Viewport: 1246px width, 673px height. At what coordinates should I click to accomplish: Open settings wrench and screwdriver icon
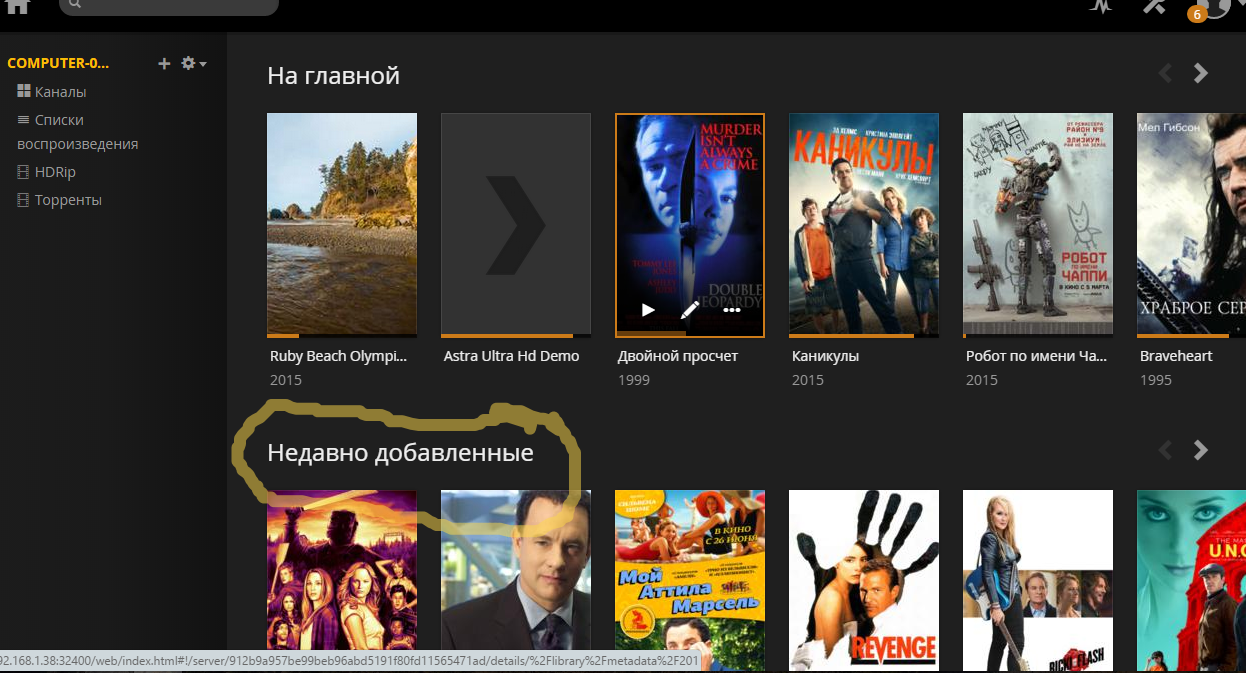click(x=1155, y=6)
